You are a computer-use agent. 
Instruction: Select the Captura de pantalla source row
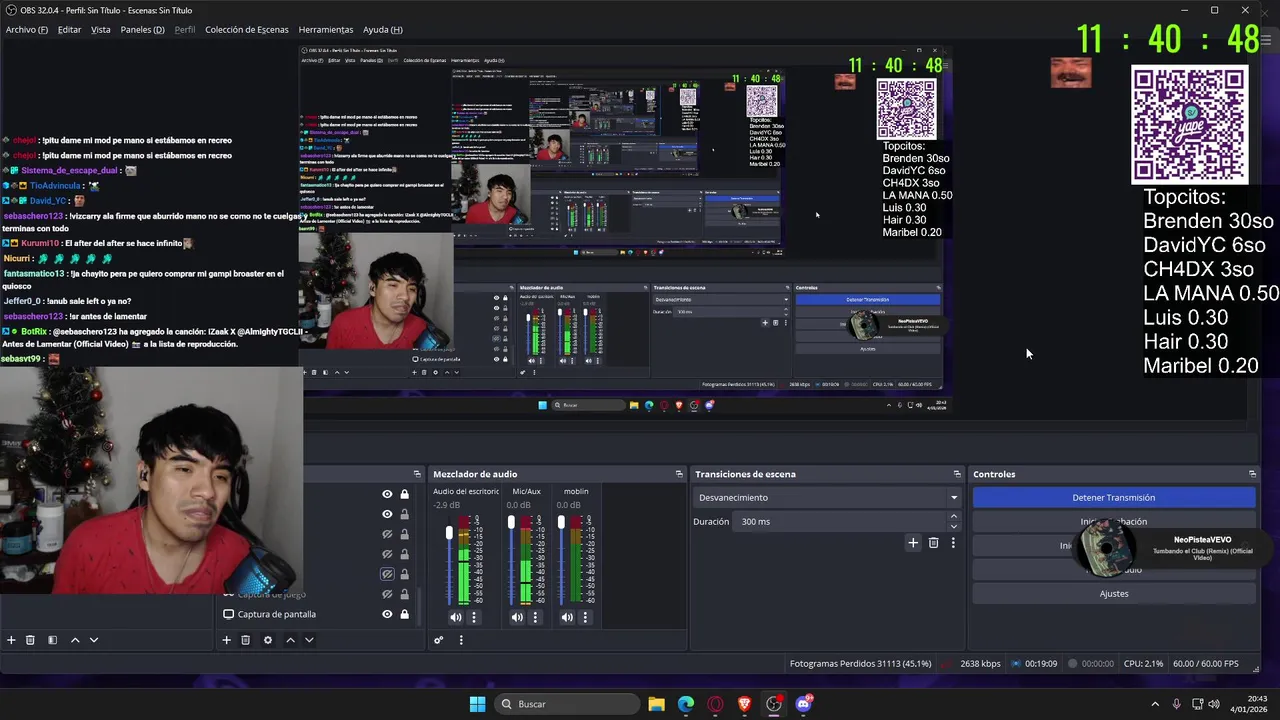(316, 614)
